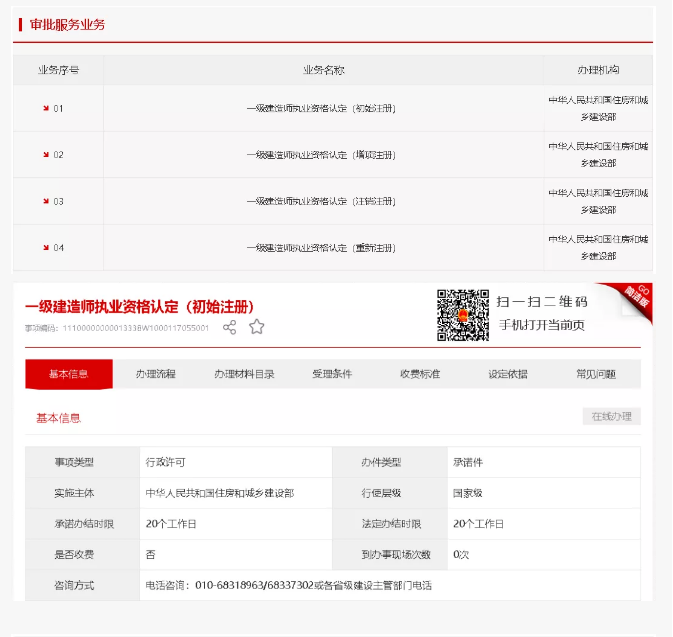Screen dimensions: 673x637
Task: Click the share icon beside the title
Action: tap(230, 327)
